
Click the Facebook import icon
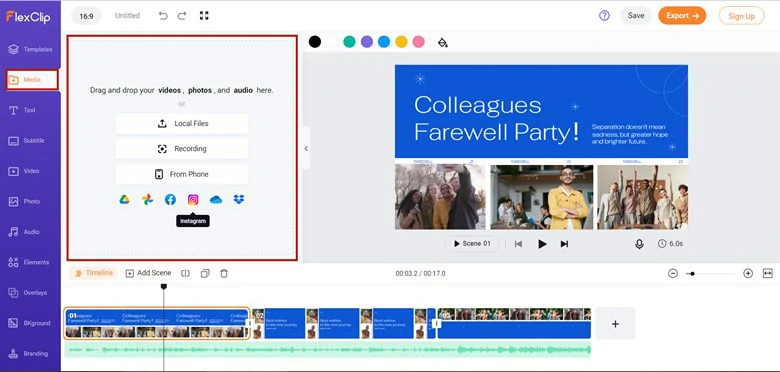point(170,199)
